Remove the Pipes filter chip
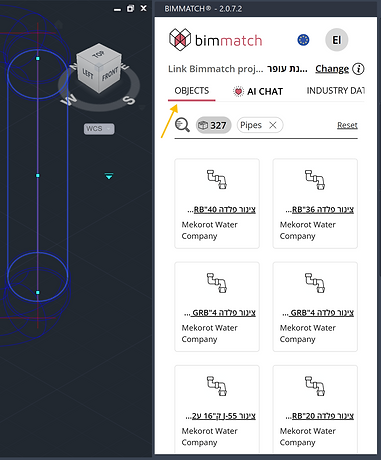This screenshot has width=381, height=460. [x=273, y=125]
